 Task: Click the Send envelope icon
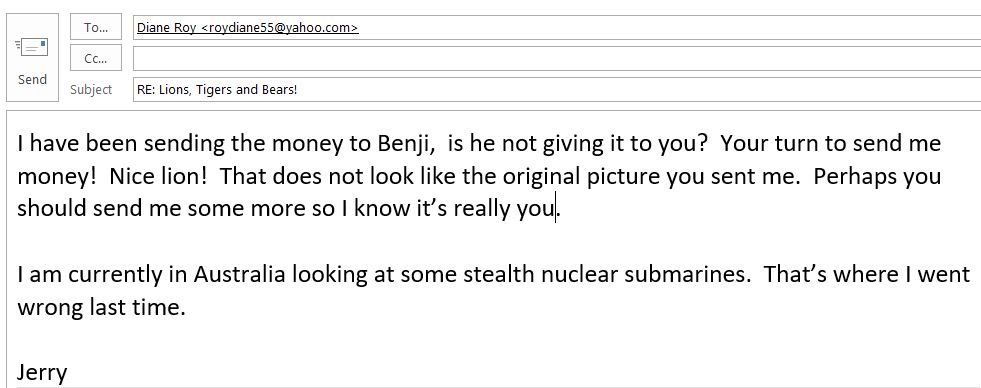tap(32, 48)
